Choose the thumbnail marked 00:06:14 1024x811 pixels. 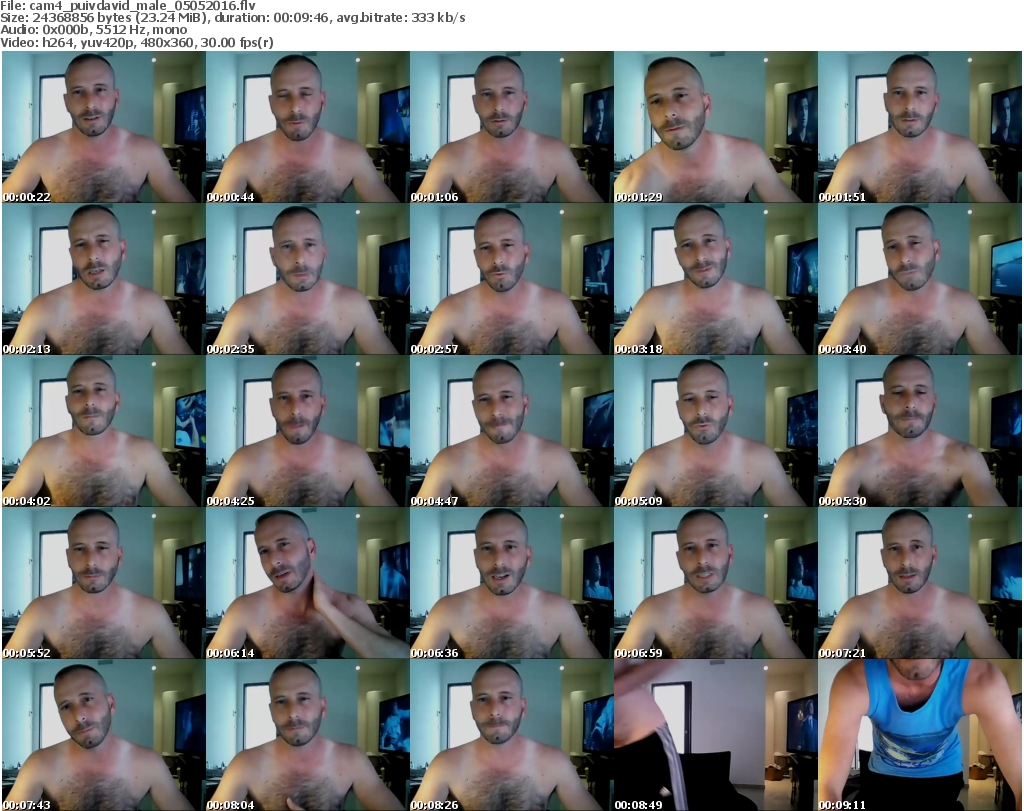[x=308, y=583]
